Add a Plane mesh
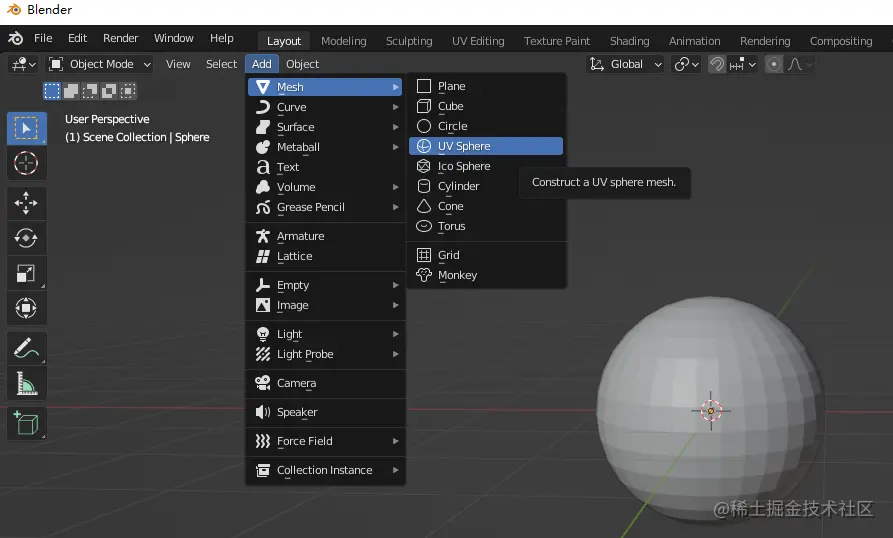Viewport: 893px width, 538px height. click(486, 86)
